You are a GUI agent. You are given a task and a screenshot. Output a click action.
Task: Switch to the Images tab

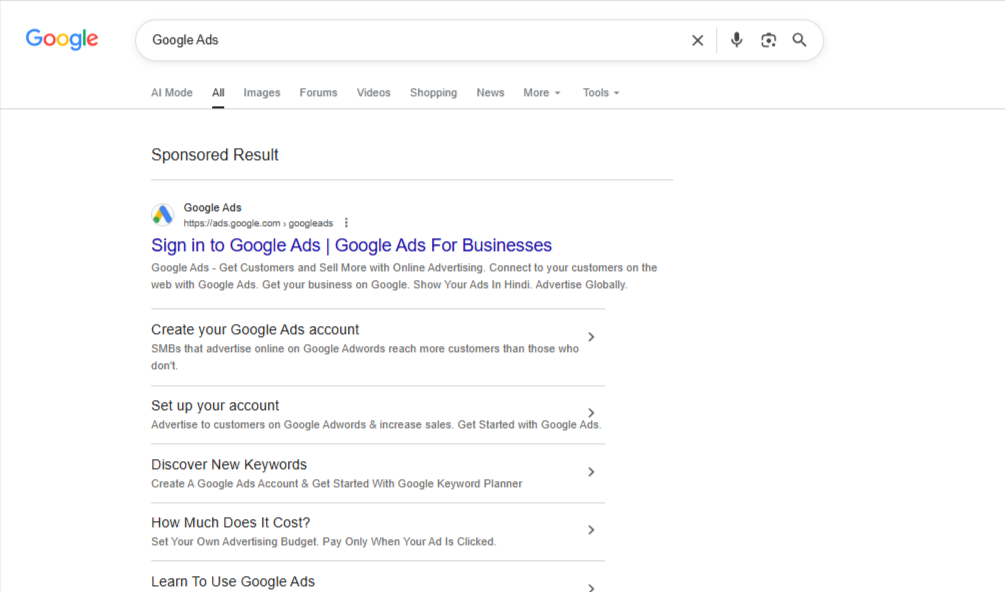coord(262,93)
